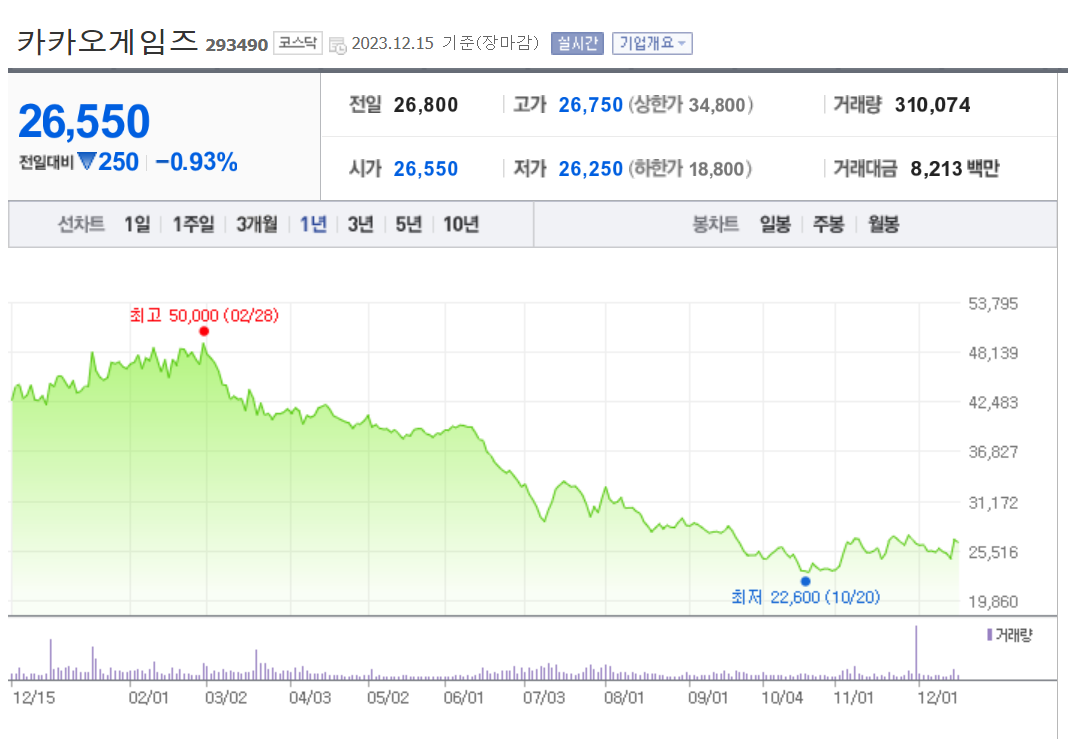Click the 거래량 value 310,074
The height and width of the screenshot is (739, 1068).
[932, 105]
